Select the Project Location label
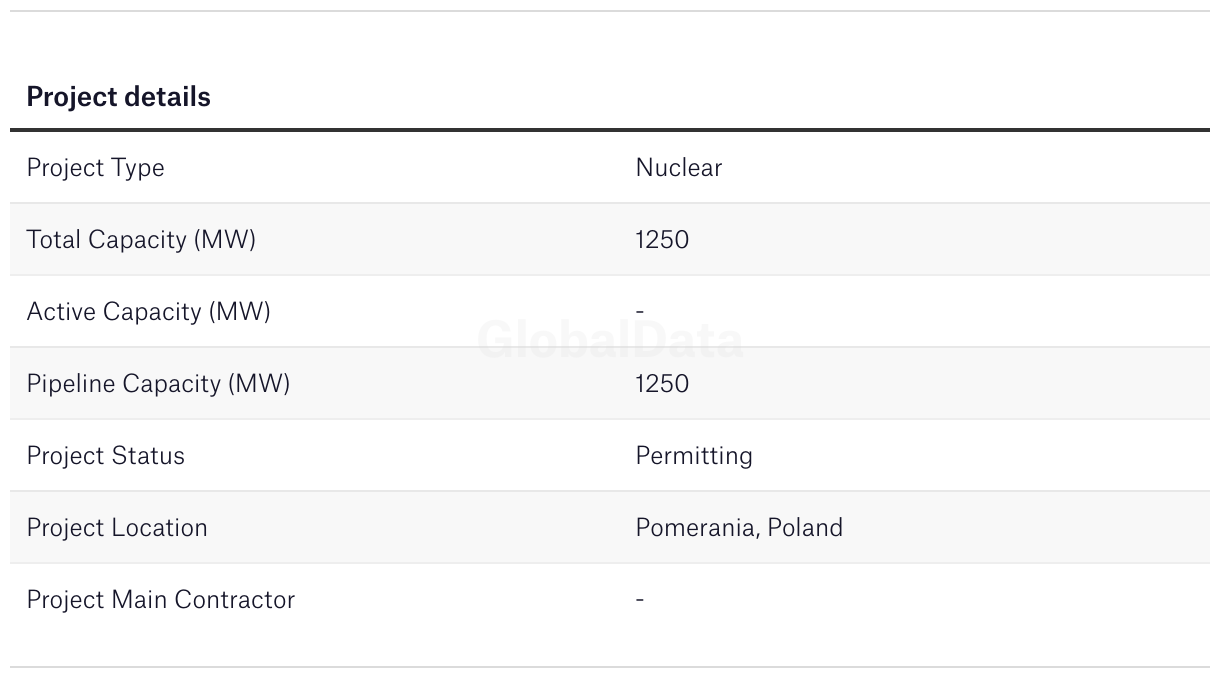 tap(117, 528)
